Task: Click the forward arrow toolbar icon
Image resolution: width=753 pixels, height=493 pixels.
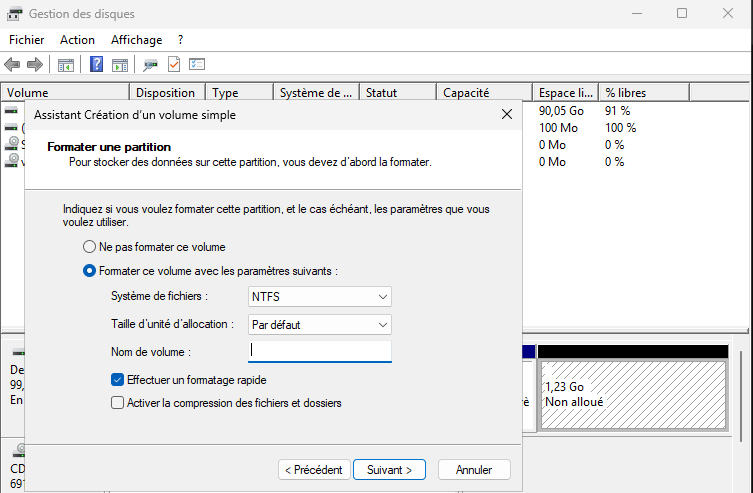Action: [x=34, y=65]
